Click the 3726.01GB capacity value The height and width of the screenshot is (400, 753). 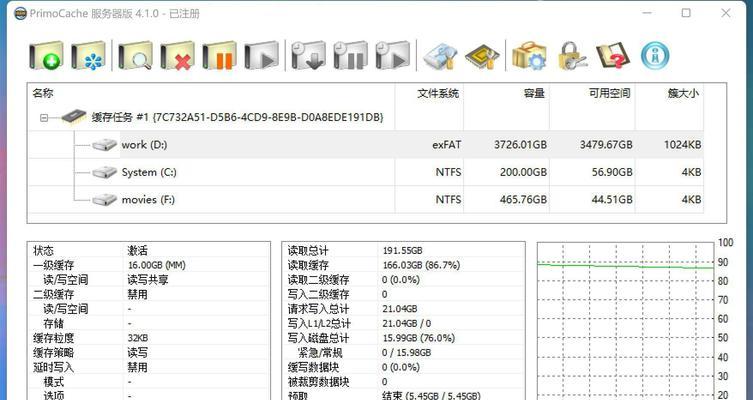[x=520, y=145]
